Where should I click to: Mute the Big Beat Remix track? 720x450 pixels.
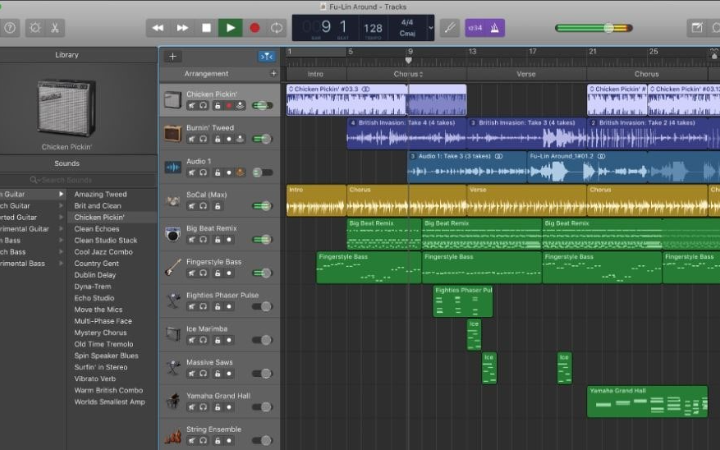pos(192,240)
